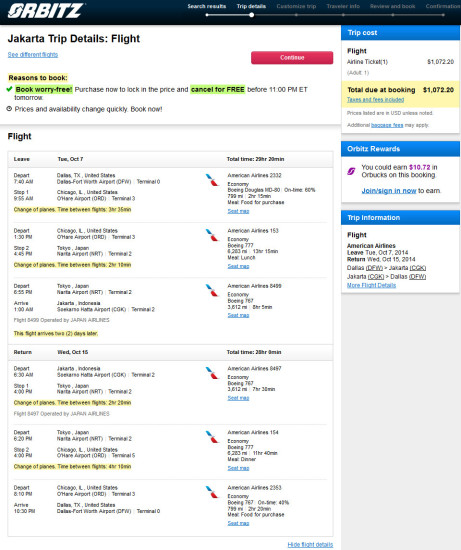Select the Trip details step

point(251,6)
